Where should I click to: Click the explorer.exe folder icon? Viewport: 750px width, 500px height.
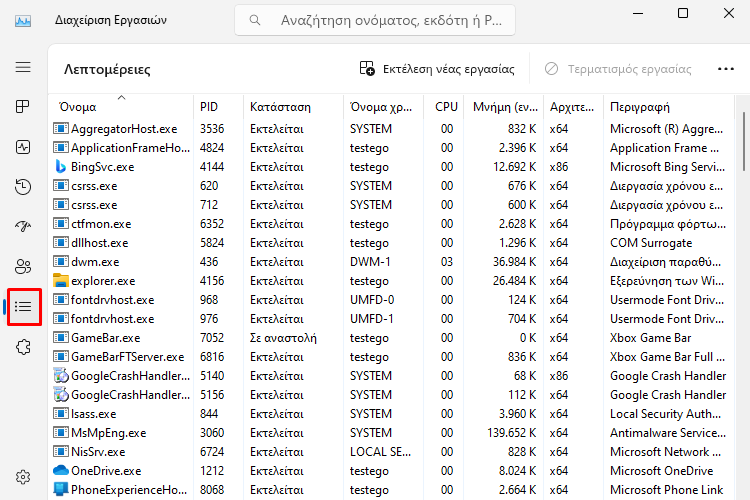[61, 280]
